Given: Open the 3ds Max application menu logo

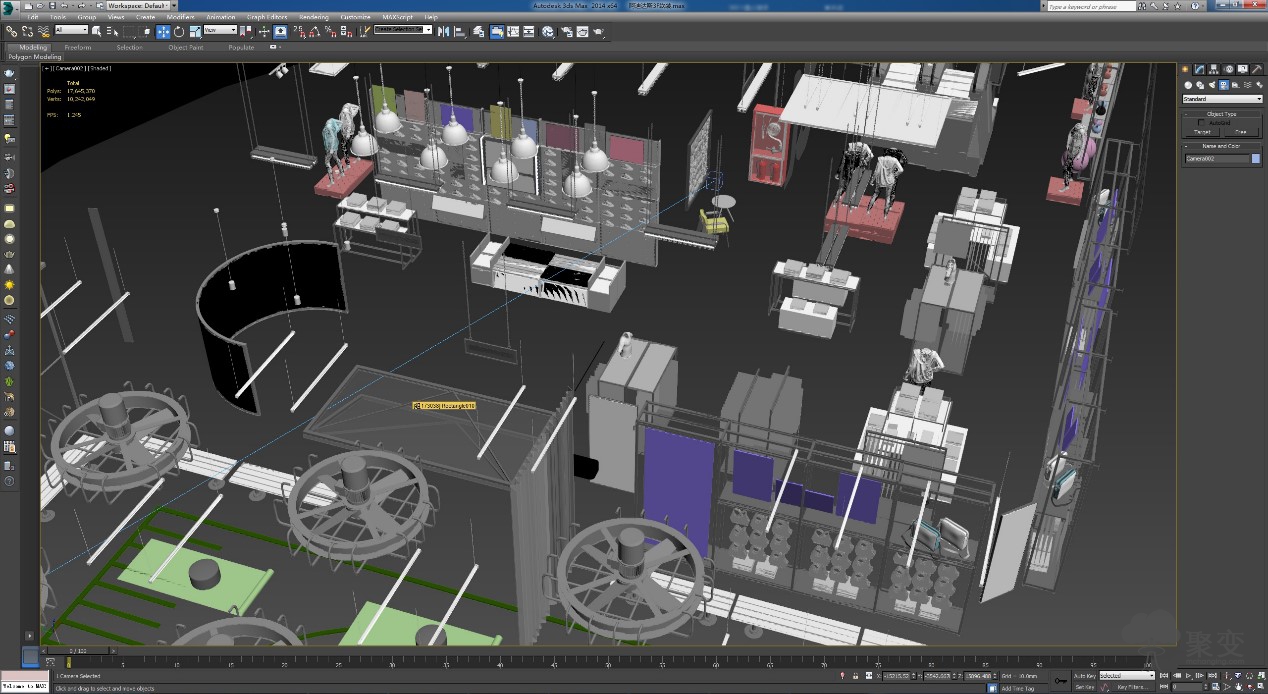Looking at the screenshot, I should click(10, 7).
